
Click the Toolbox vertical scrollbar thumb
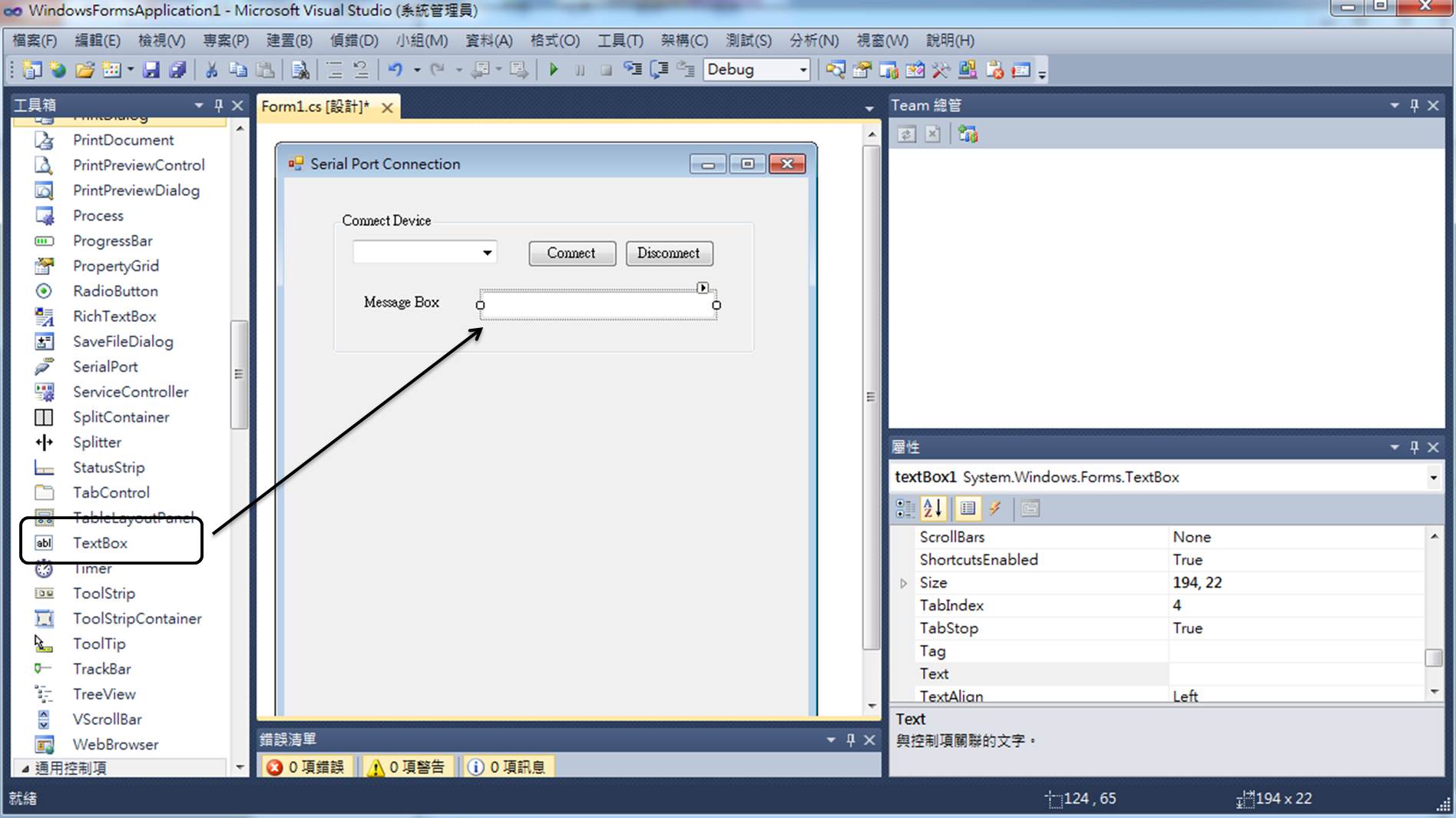click(x=239, y=374)
